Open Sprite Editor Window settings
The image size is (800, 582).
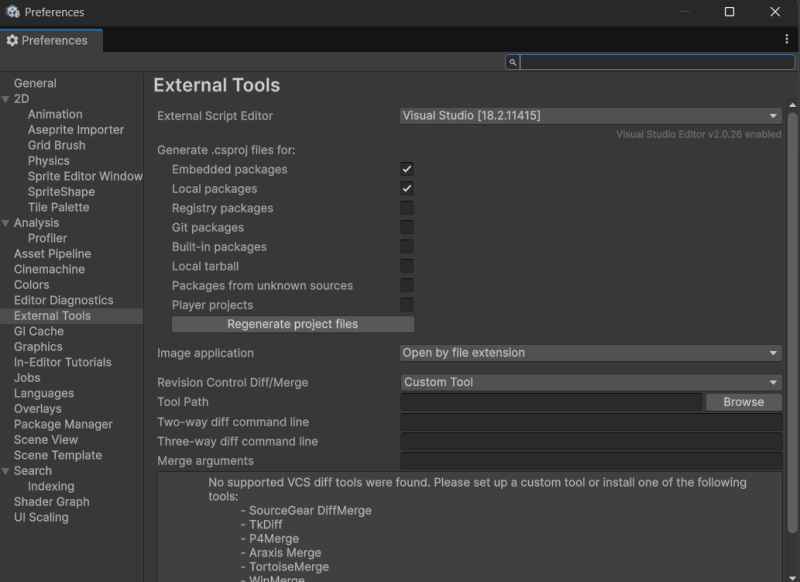[x=85, y=176]
